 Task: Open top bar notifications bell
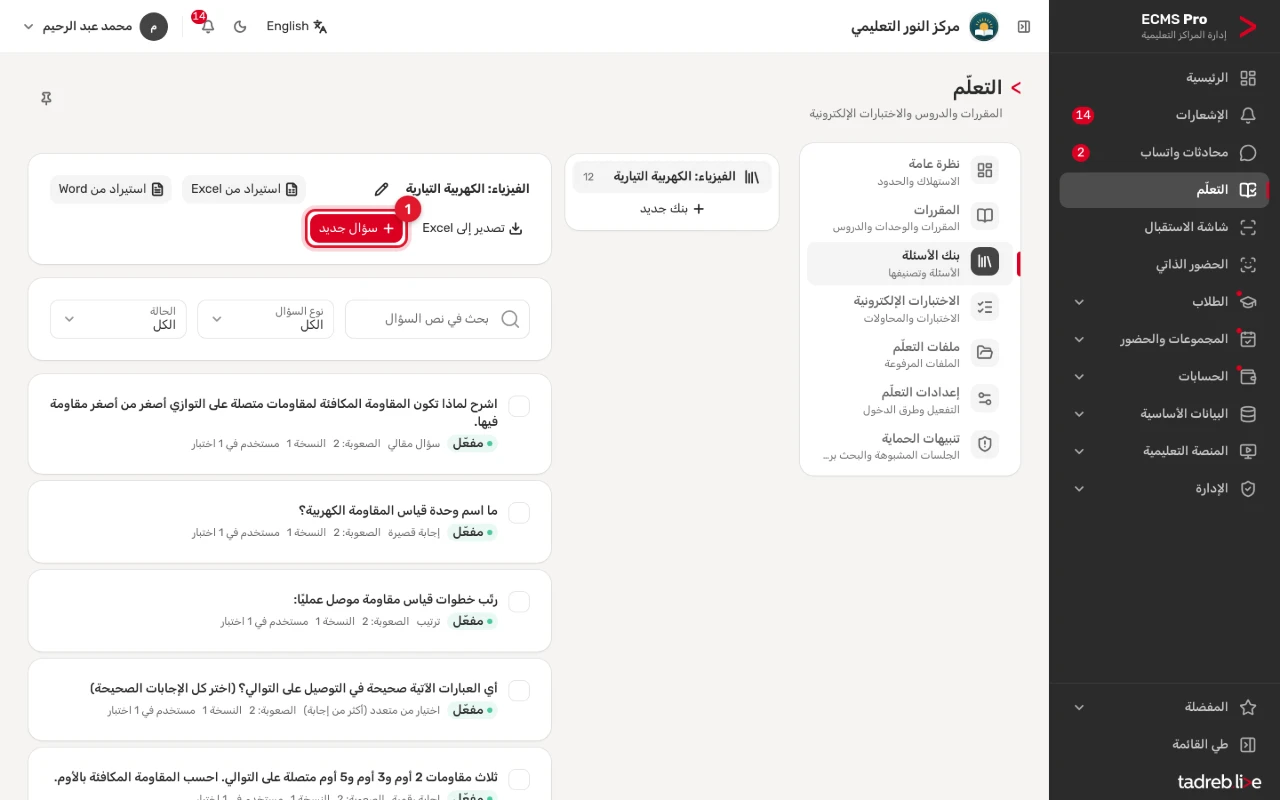point(207,27)
